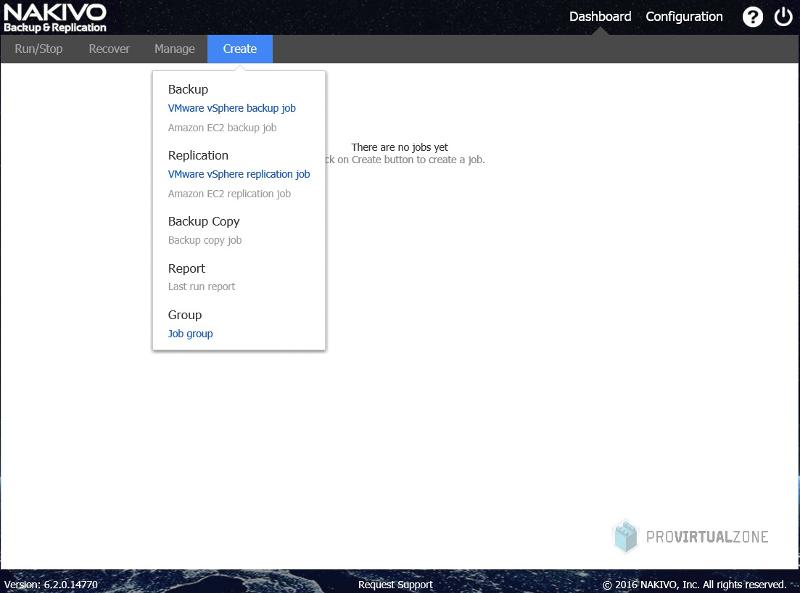The height and width of the screenshot is (593, 800).
Task: Click the 2016 NAKIVO copyright text
Action: tap(694, 584)
